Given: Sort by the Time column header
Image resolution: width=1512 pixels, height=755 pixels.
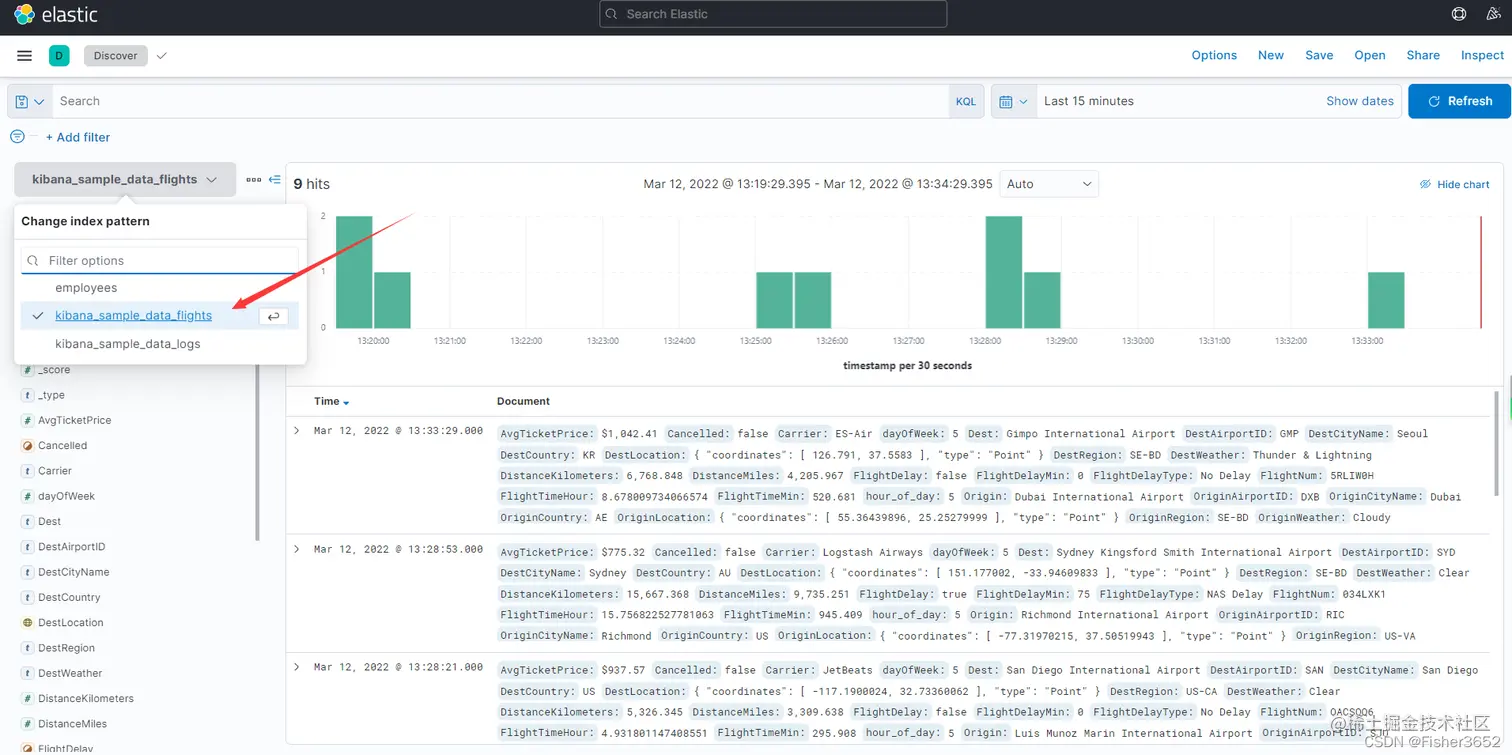Looking at the screenshot, I should click(x=331, y=402).
